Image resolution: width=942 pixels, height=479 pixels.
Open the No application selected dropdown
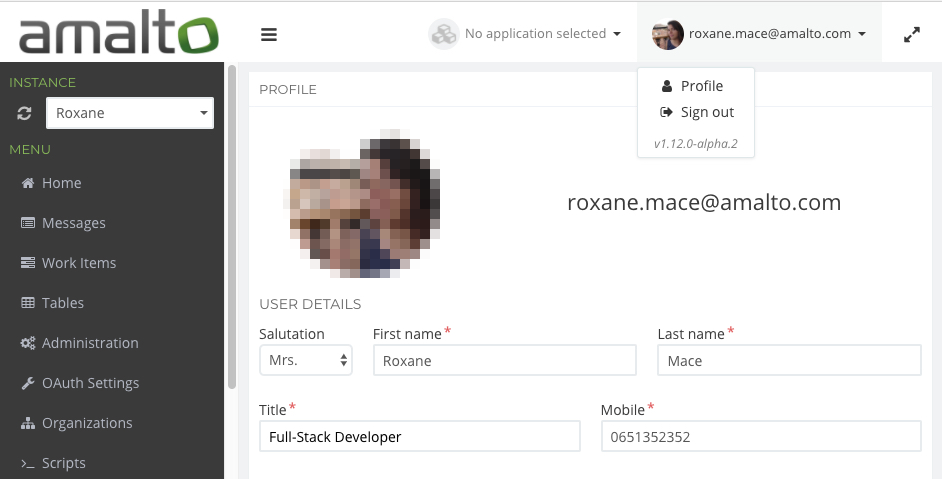tap(526, 34)
